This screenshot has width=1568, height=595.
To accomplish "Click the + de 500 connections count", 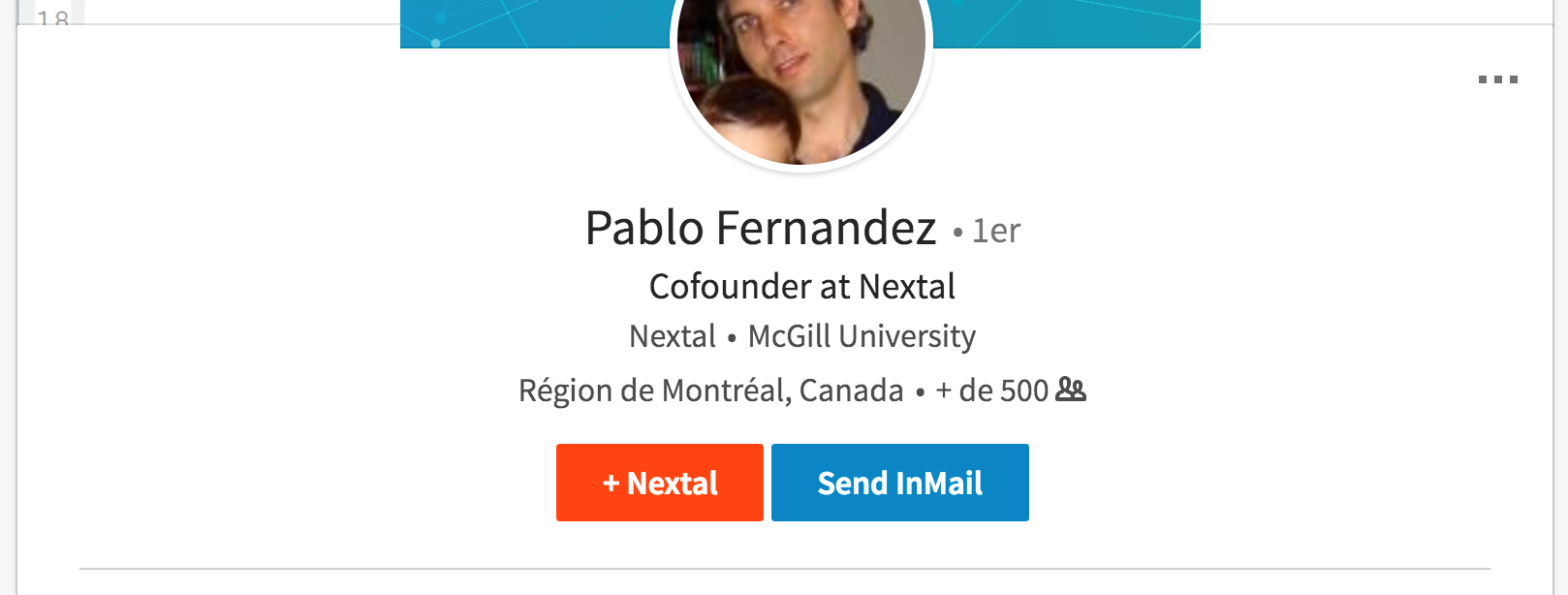I will pyautogui.click(x=990, y=391).
